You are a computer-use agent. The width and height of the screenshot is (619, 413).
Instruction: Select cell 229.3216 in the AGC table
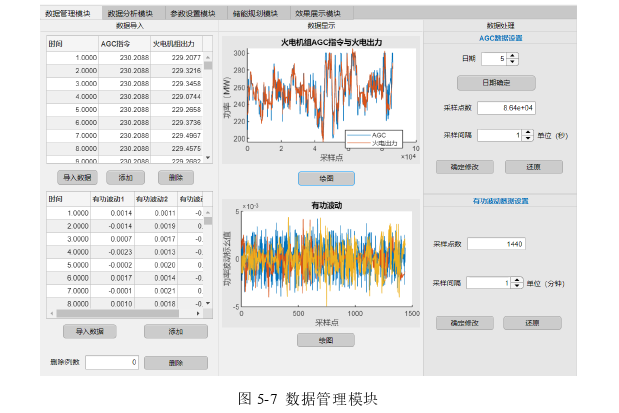176,71
